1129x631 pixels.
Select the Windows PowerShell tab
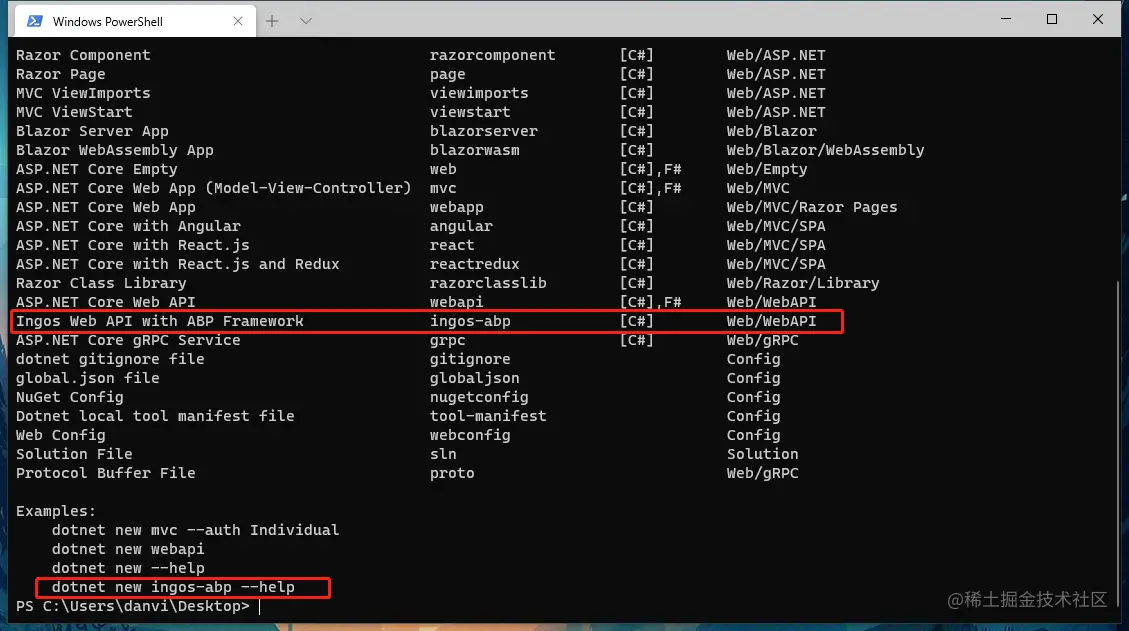point(134,21)
